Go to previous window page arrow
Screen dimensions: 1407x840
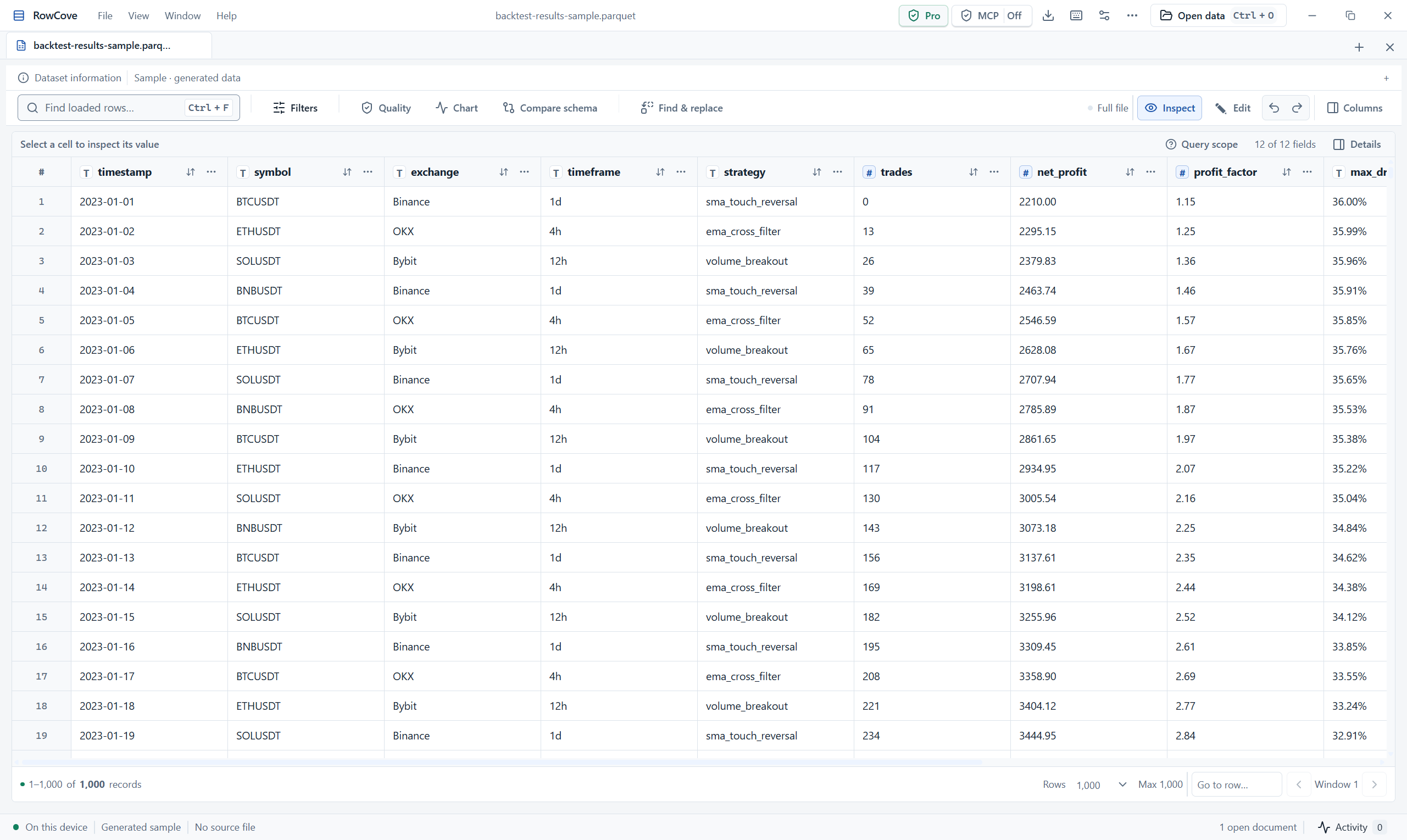pyautogui.click(x=1299, y=785)
